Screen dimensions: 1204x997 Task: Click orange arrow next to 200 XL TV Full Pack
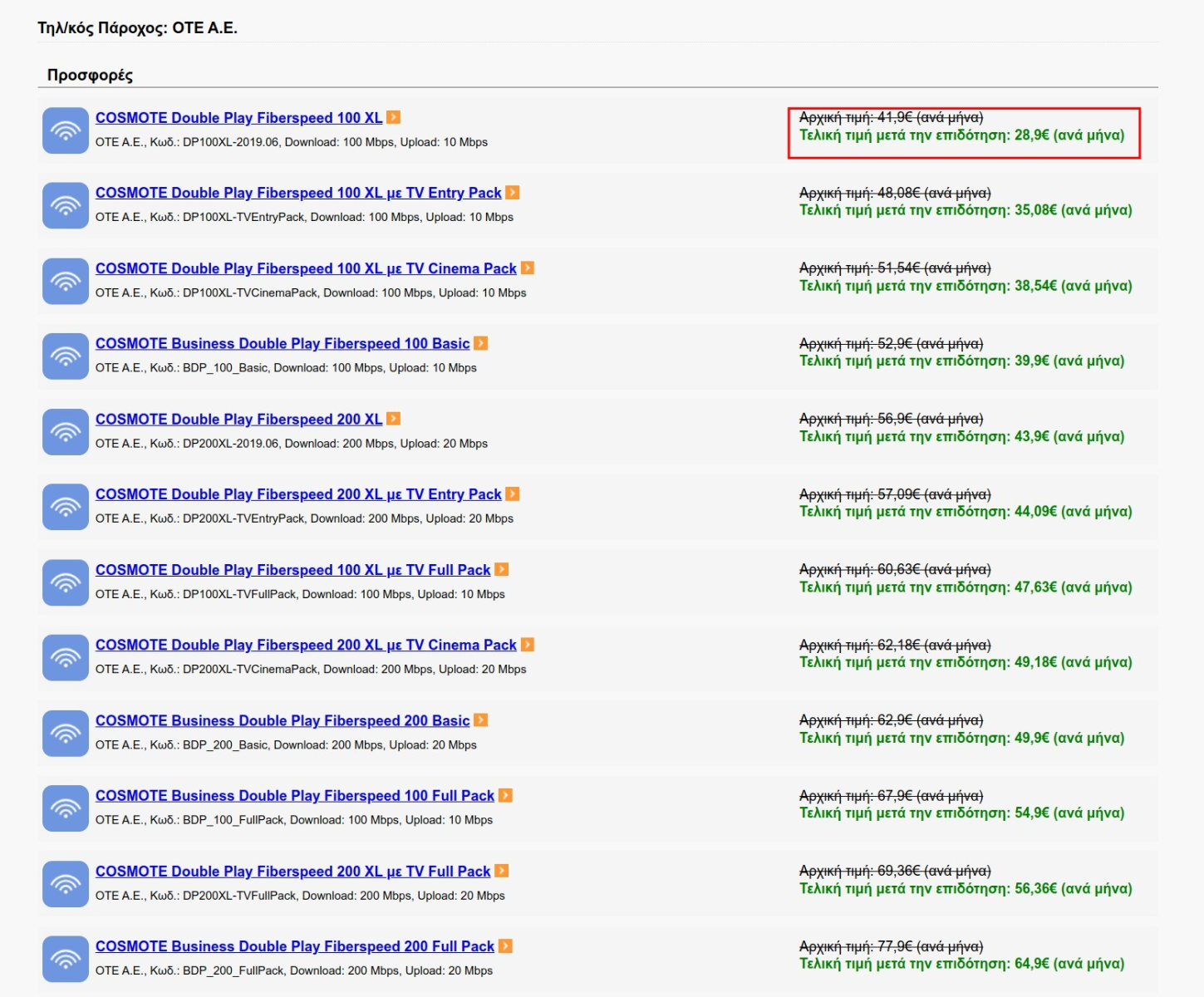(x=502, y=871)
